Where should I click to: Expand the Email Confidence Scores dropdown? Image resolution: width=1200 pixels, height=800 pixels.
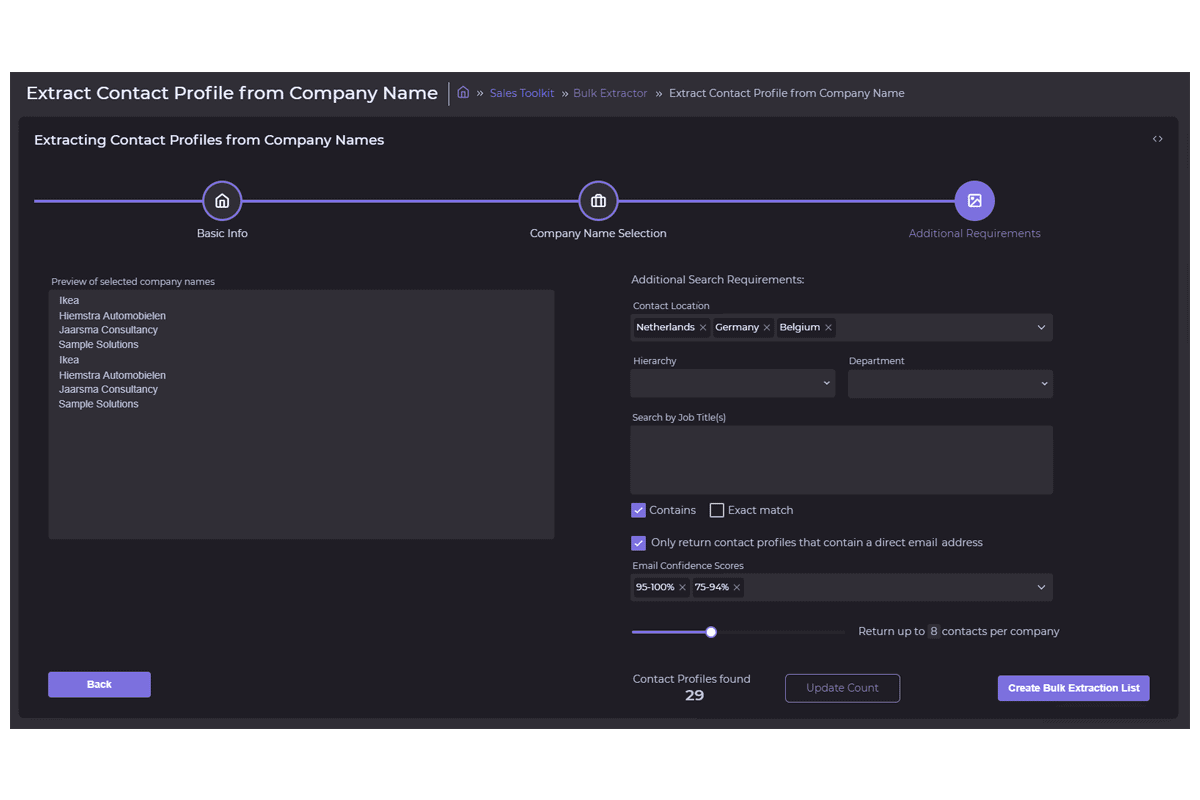pyautogui.click(x=1041, y=588)
